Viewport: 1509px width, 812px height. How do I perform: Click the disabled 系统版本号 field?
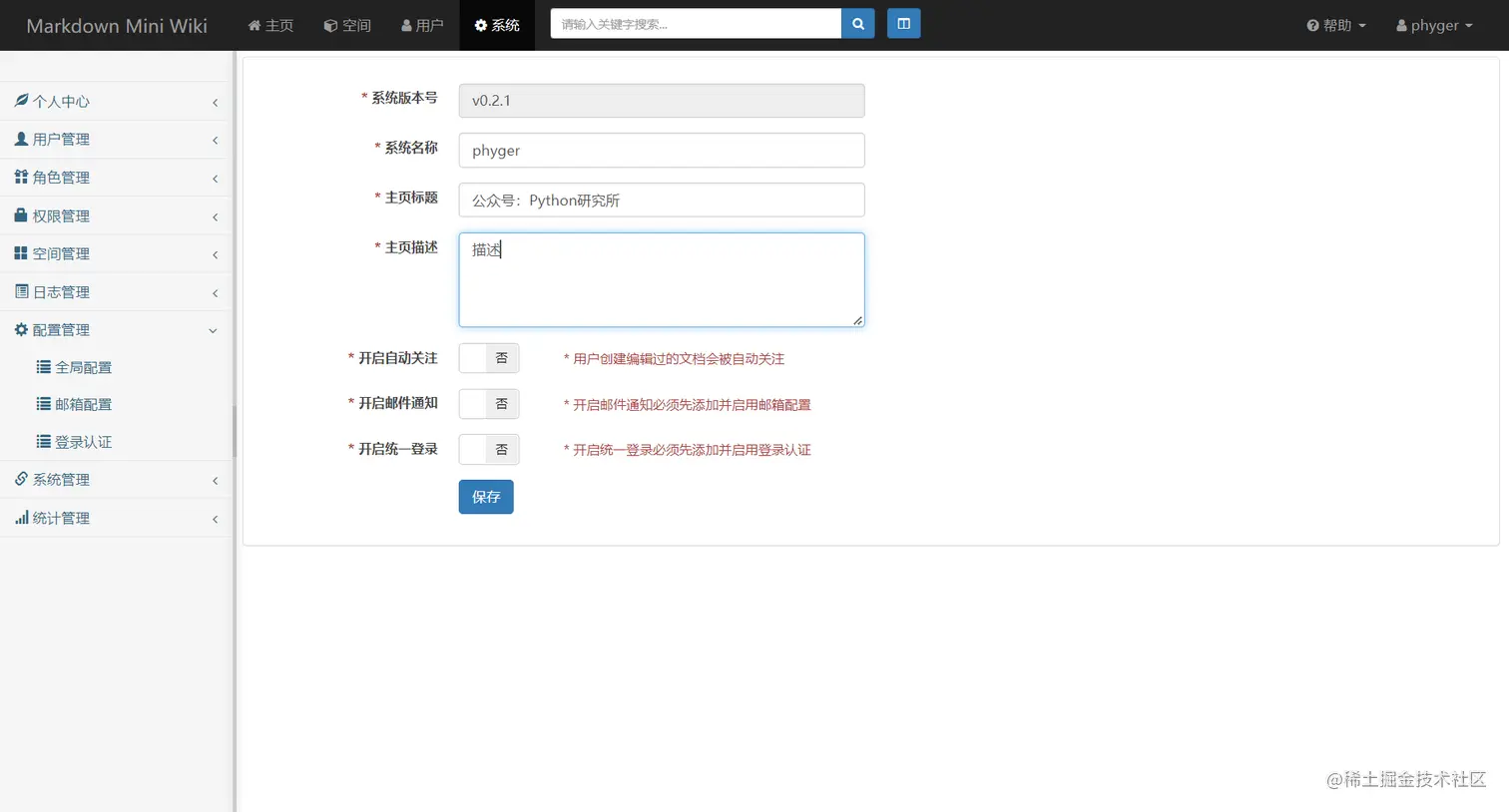[x=662, y=101]
